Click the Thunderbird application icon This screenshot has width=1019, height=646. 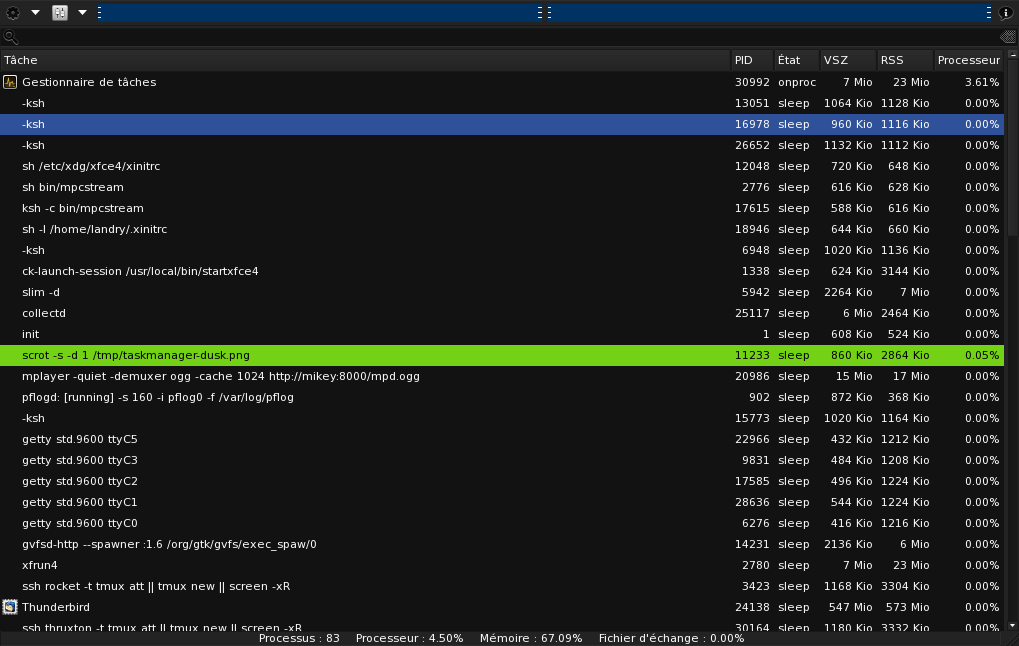[x=10, y=607]
